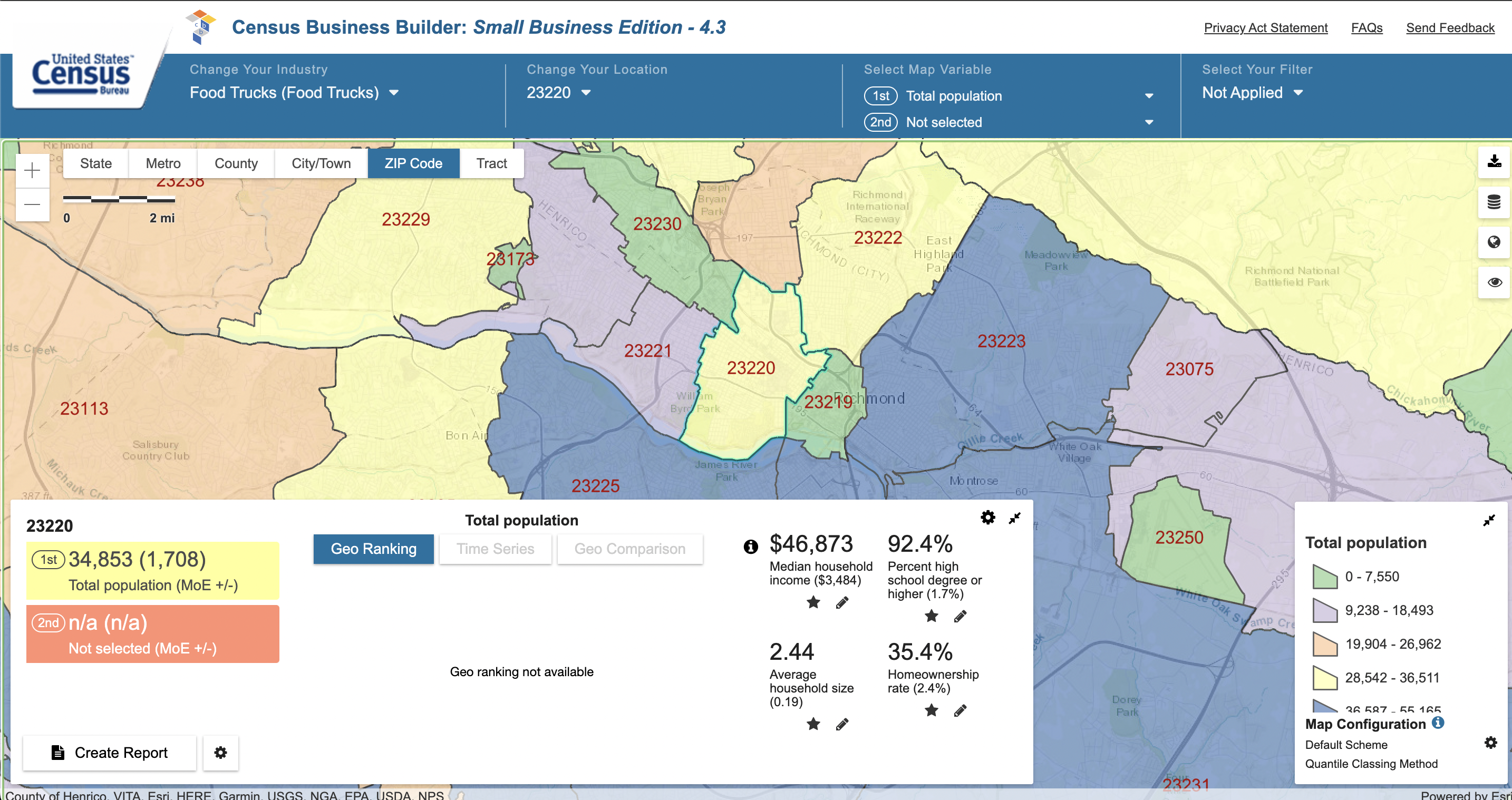1512x800 pixels.
Task: Edit the Homeownership rate variable
Action: (960, 711)
